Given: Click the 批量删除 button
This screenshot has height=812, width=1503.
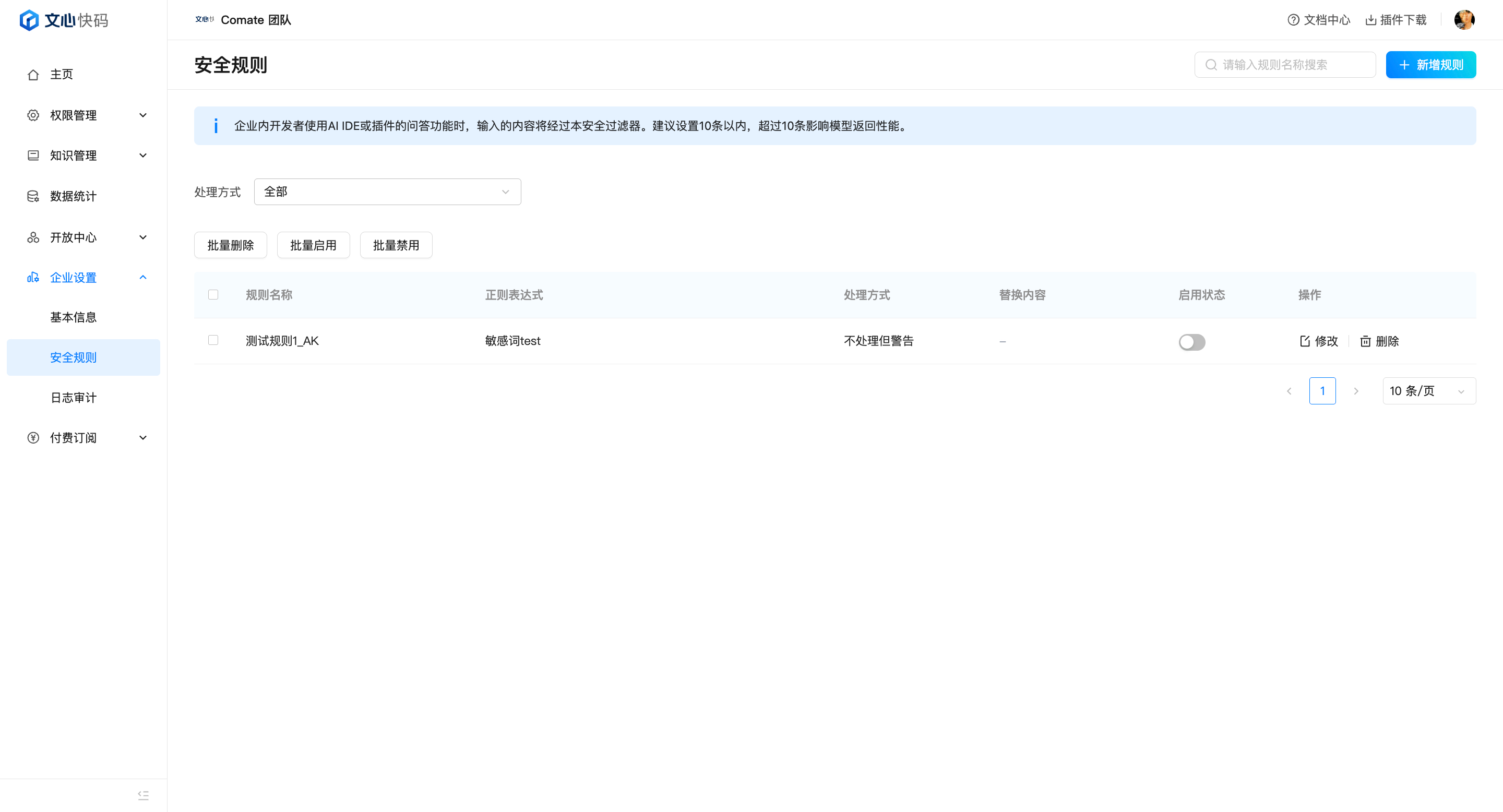Looking at the screenshot, I should coord(231,246).
